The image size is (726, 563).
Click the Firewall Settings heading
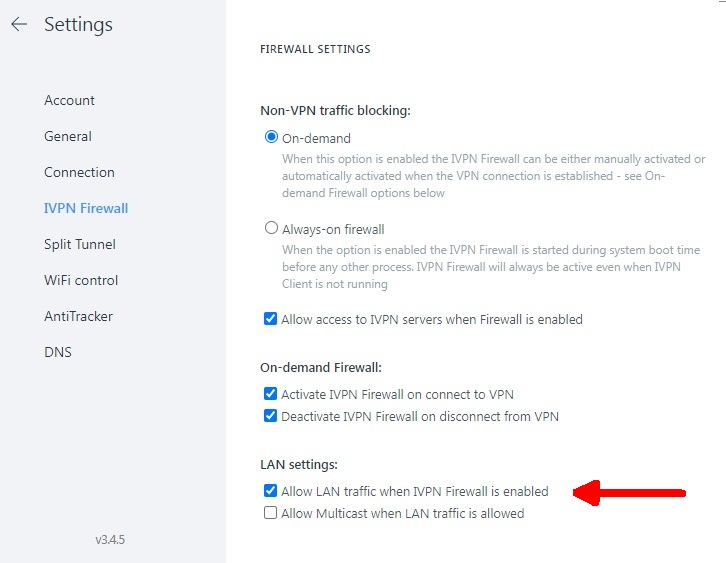[315, 48]
